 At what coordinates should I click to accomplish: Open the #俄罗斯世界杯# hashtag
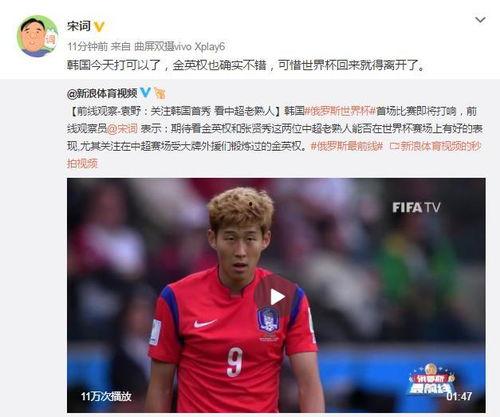coord(340,111)
